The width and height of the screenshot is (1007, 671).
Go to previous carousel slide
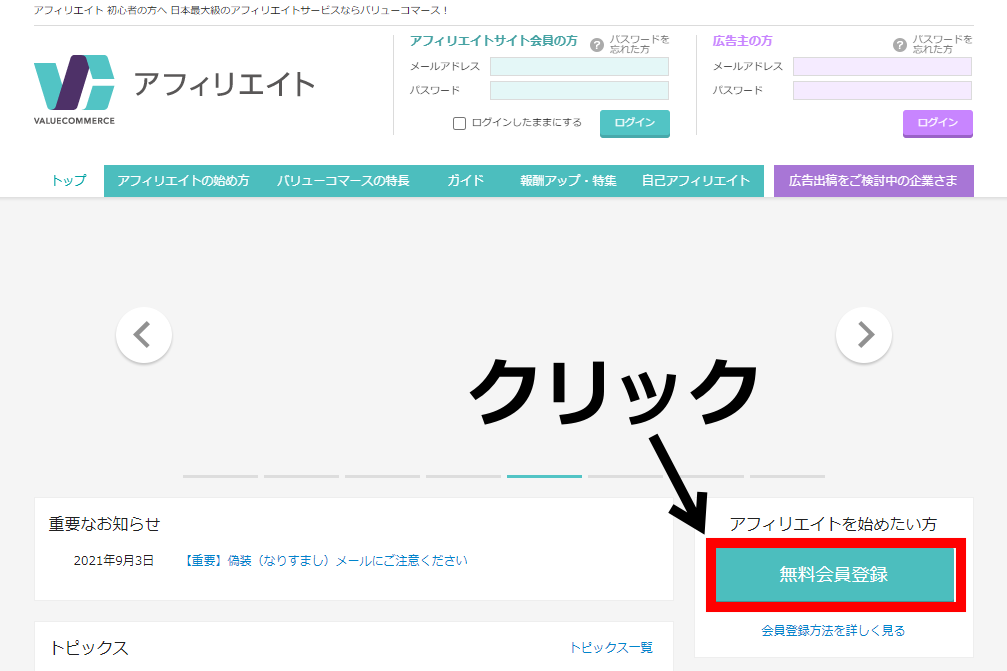[x=144, y=335]
